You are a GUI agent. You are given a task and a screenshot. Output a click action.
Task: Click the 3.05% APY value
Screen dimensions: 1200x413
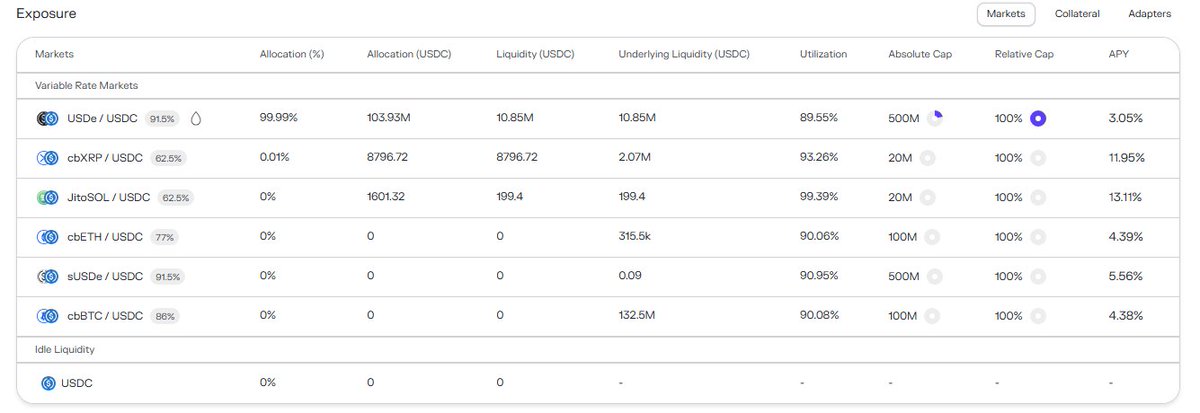click(1126, 118)
